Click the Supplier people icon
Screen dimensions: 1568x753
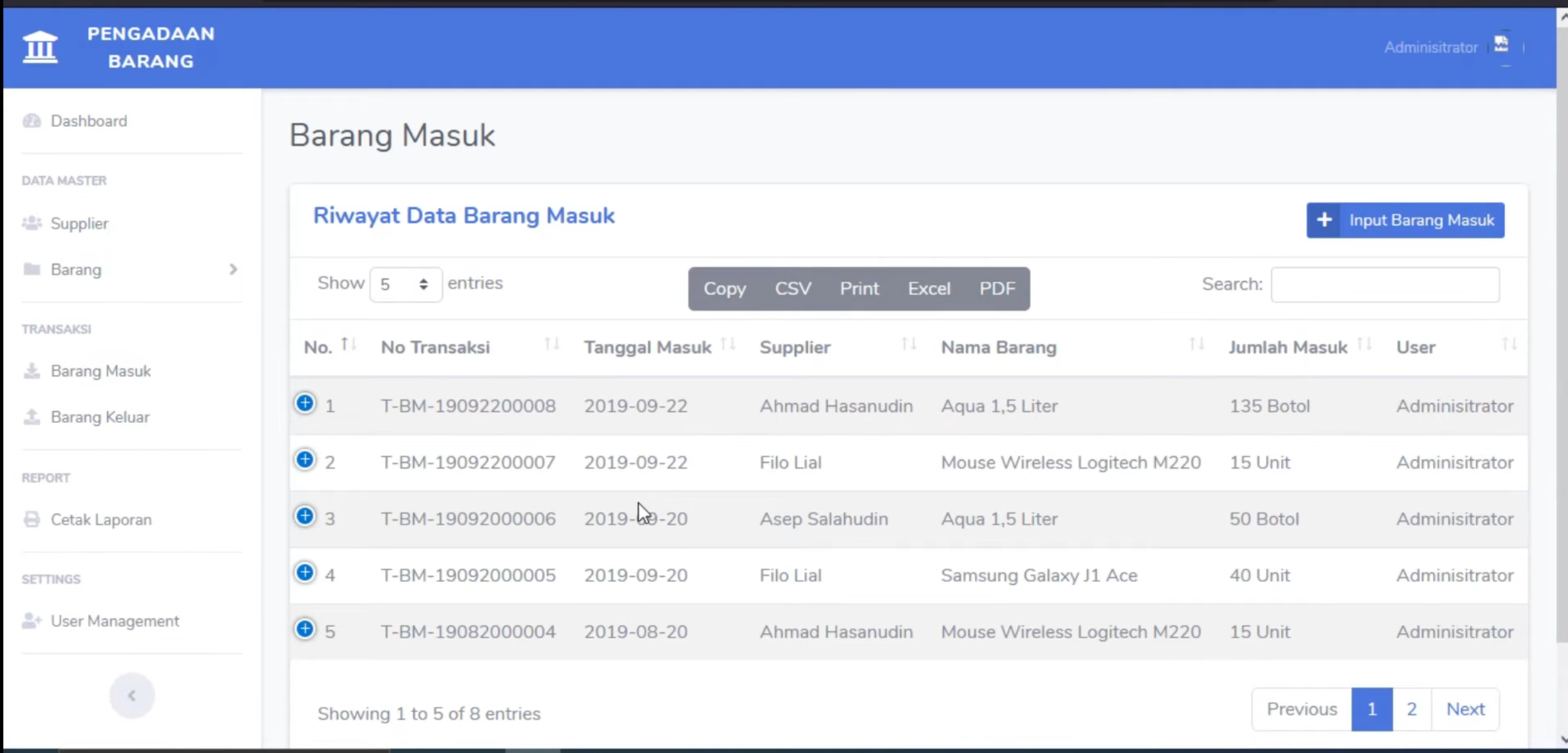[31, 223]
